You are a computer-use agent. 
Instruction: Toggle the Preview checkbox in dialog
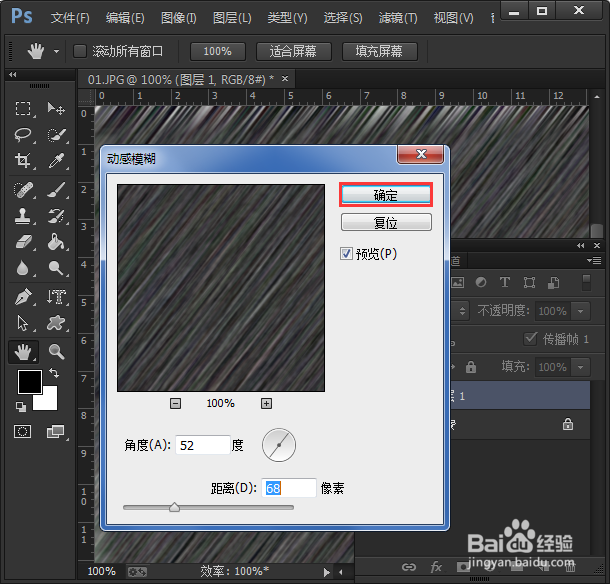coord(346,254)
